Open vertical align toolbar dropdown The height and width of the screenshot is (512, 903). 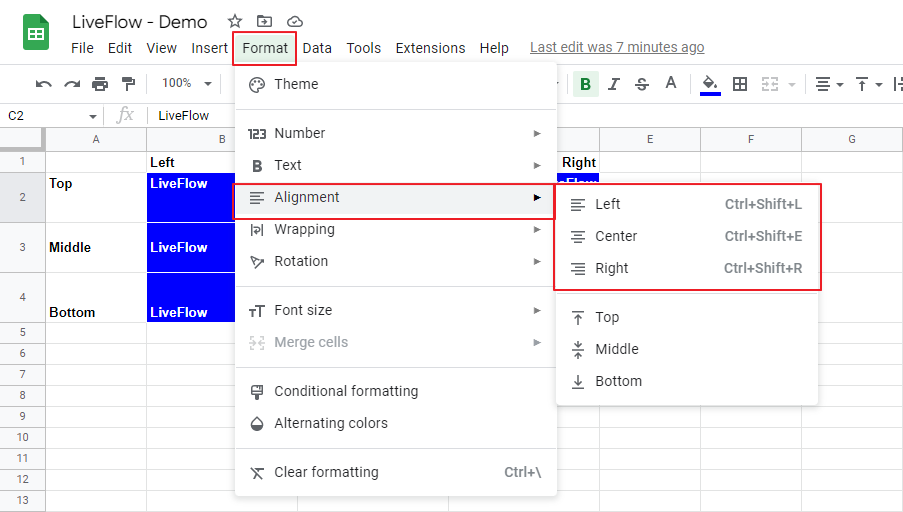pos(869,84)
